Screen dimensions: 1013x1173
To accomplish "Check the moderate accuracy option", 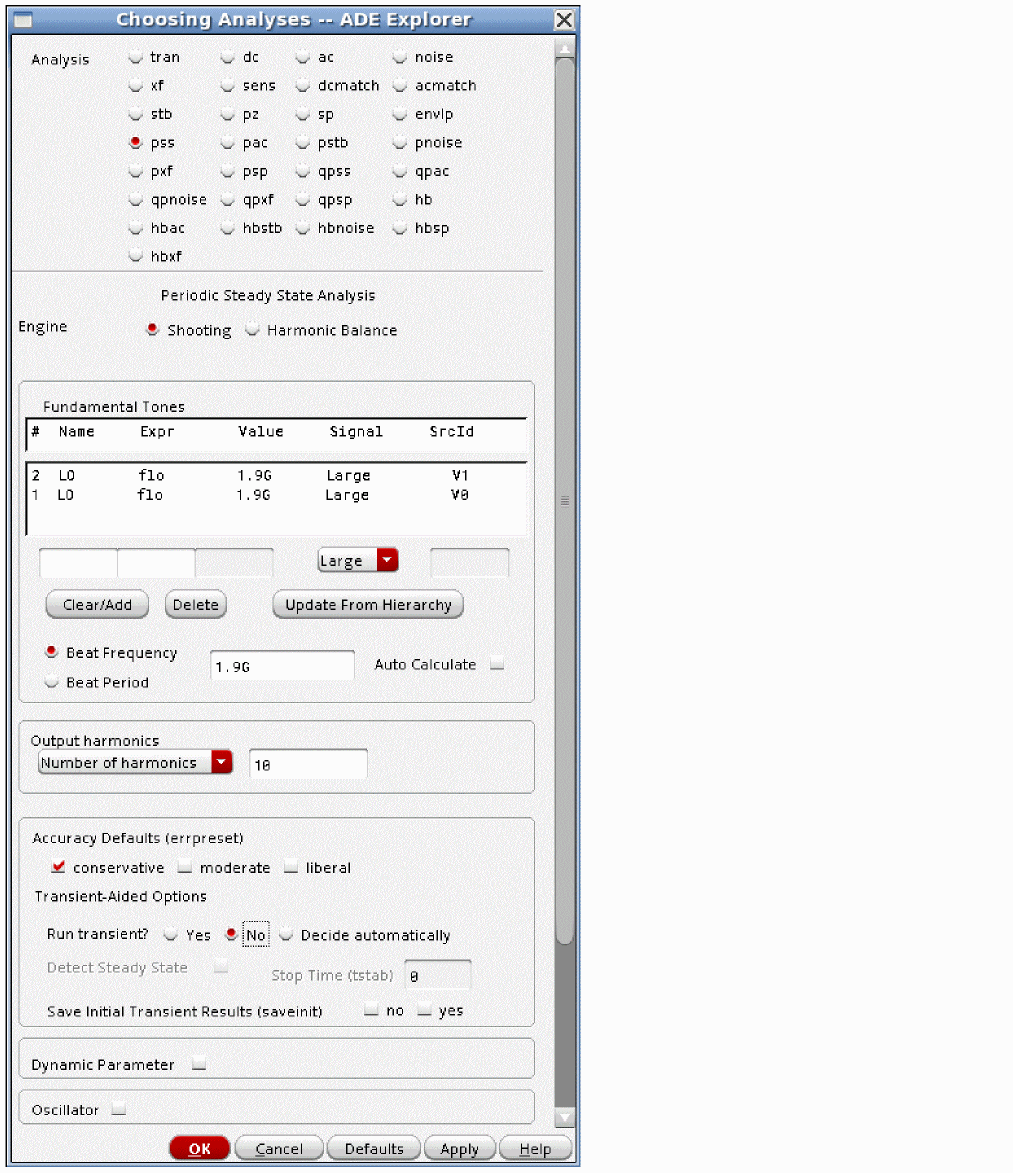I will click(x=185, y=867).
